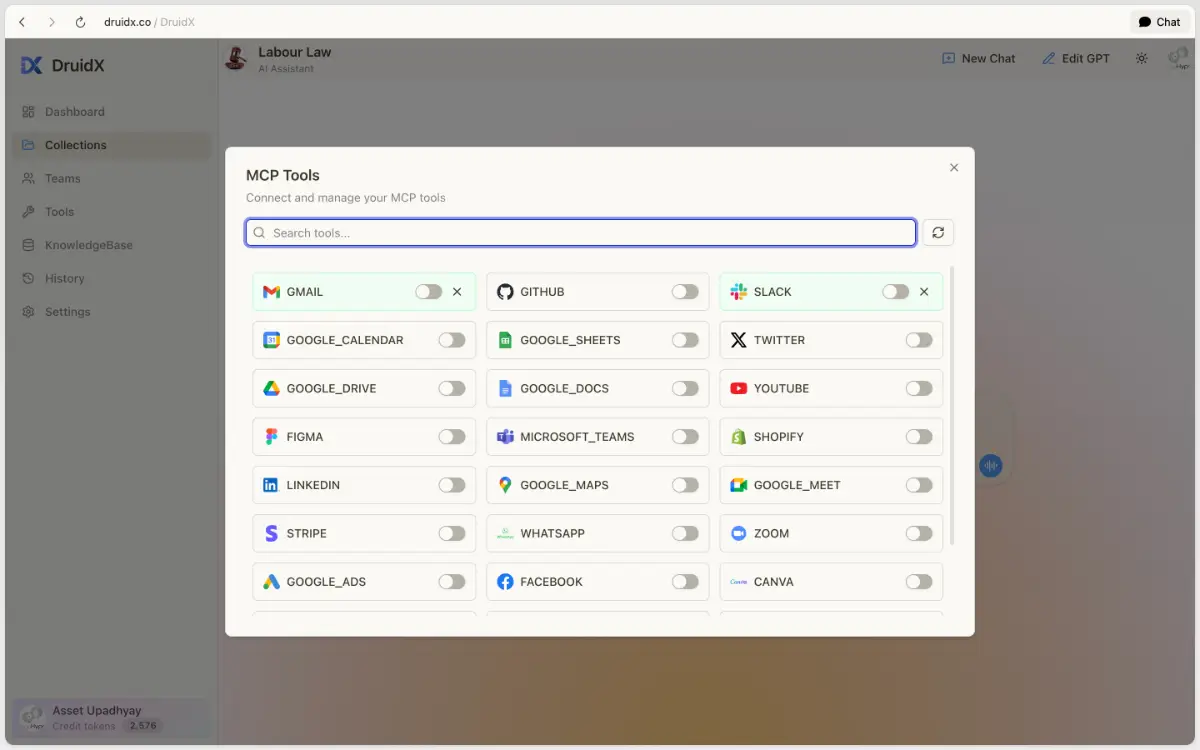
Task: Click the refresh tools icon beside search
Action: click(x=938, y=233)
